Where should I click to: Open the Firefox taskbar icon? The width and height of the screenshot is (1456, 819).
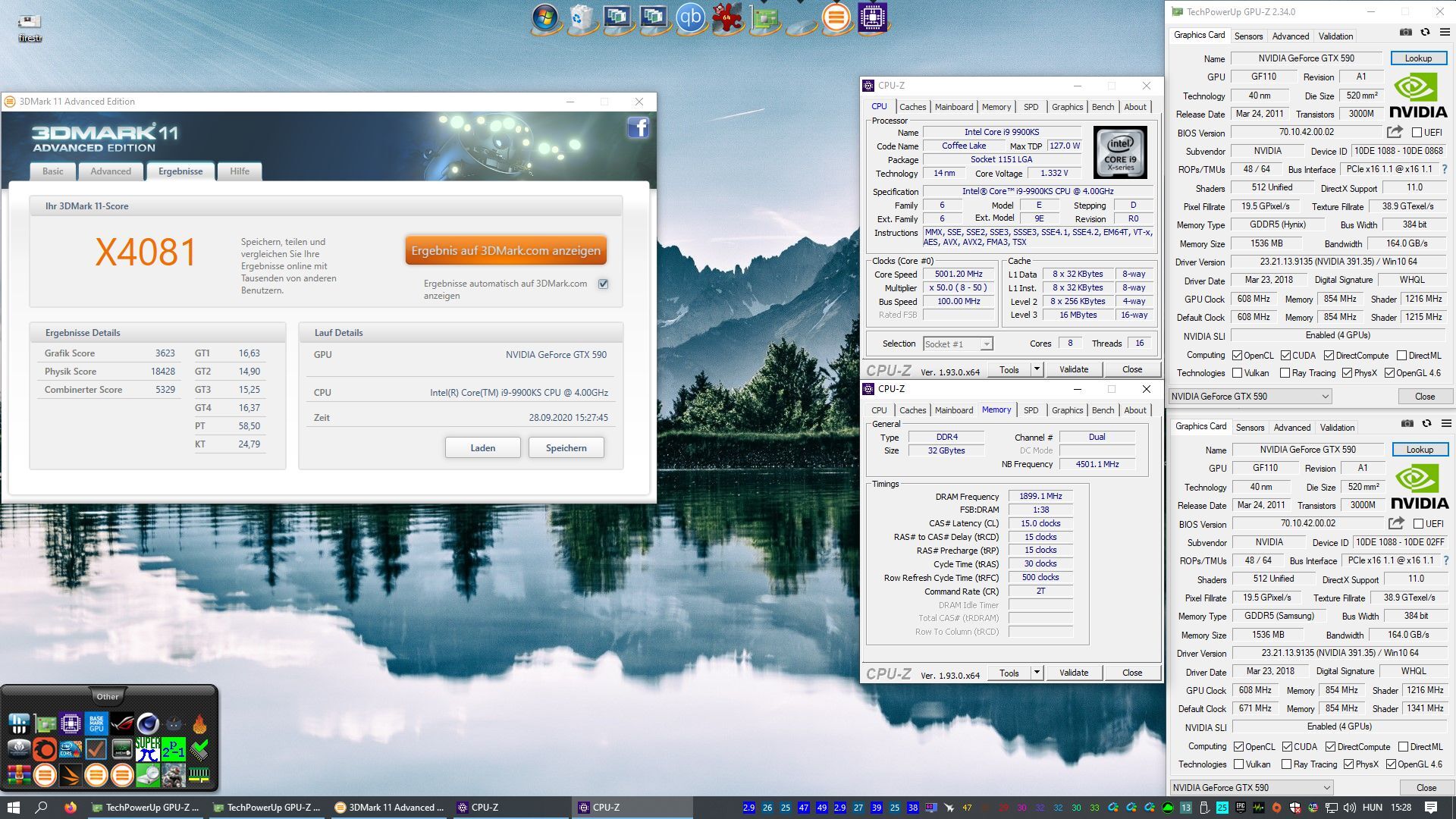[x=71, y=808]
